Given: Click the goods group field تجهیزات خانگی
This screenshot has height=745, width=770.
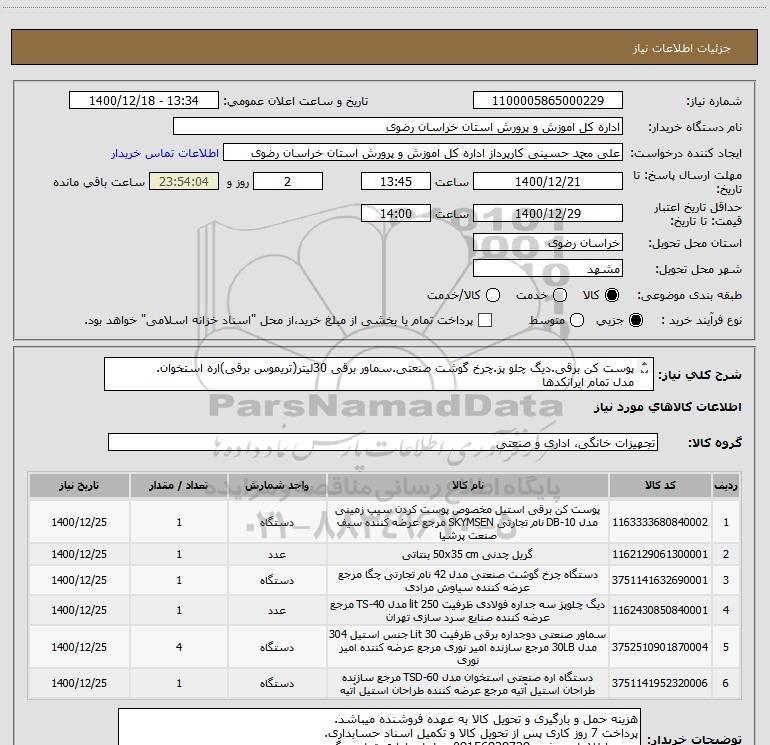Looking at the screenshot, I should pyautogui.click(x=383, y=442).
